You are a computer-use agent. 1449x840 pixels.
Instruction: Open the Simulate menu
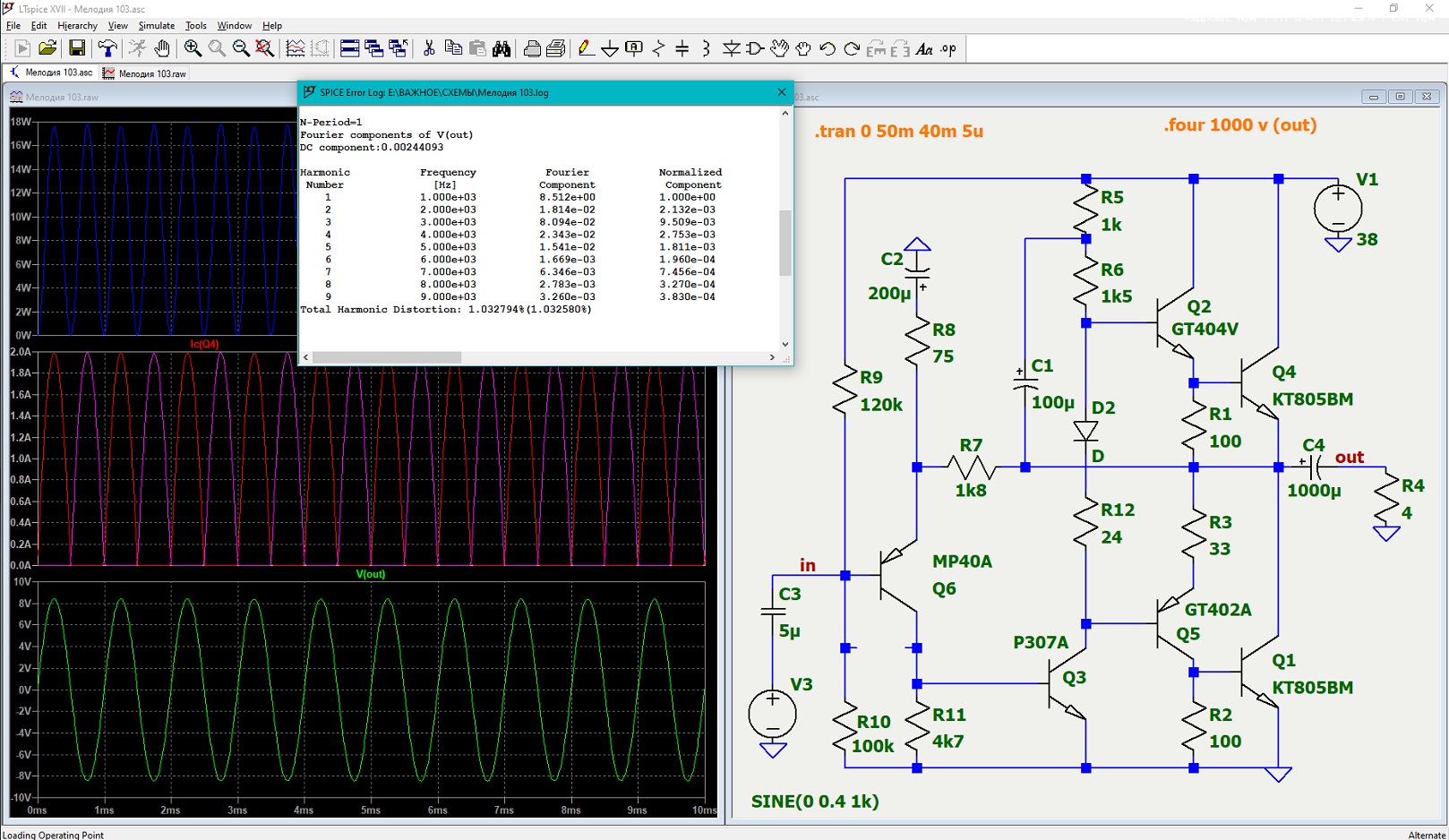156,26
